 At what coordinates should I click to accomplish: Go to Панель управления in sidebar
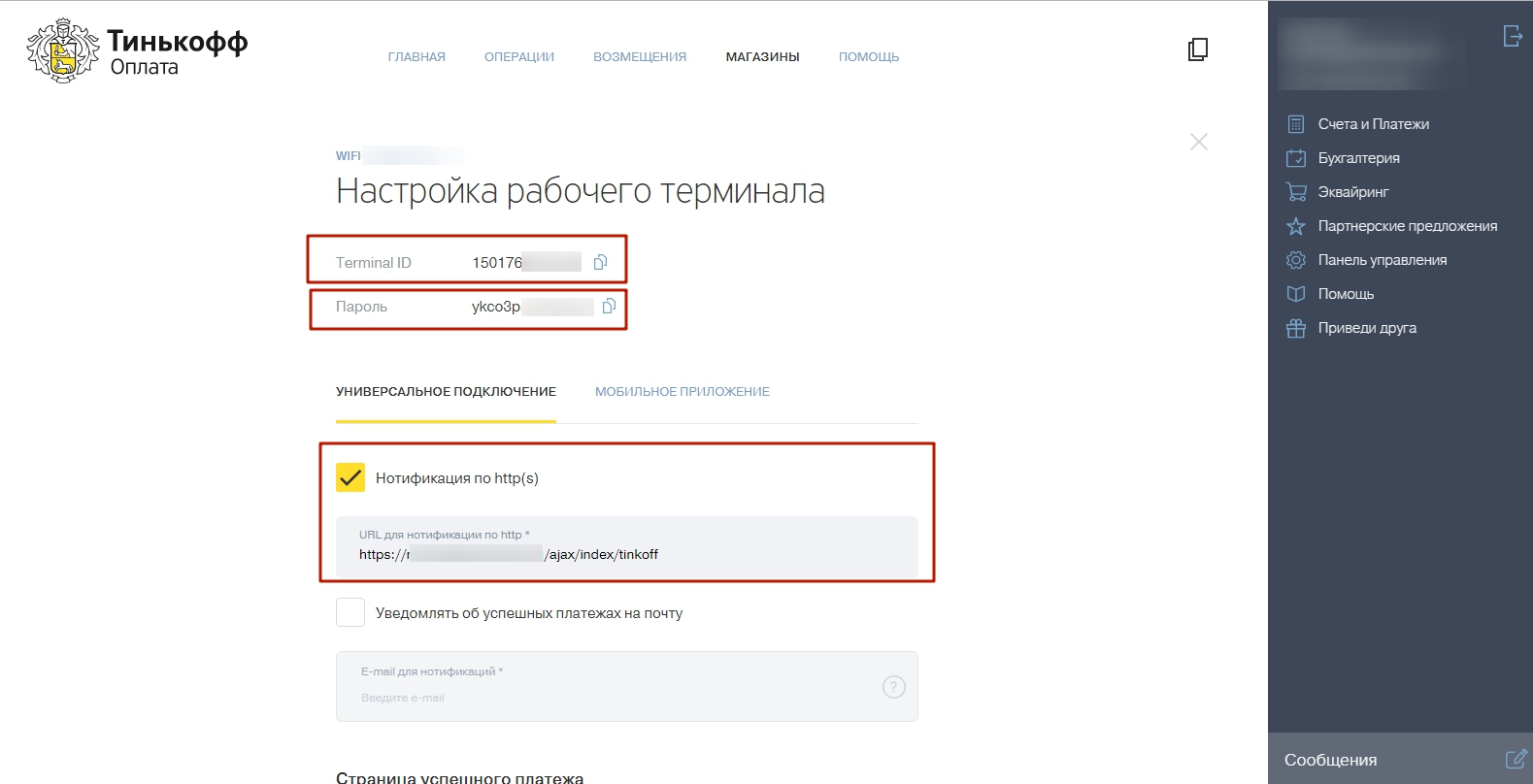point(1382,260)
